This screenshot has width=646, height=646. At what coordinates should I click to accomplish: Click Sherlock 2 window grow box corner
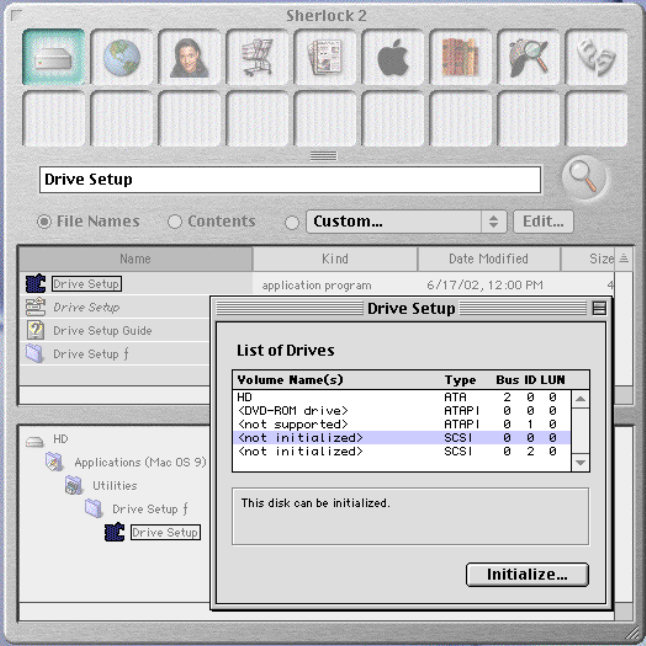631,632
